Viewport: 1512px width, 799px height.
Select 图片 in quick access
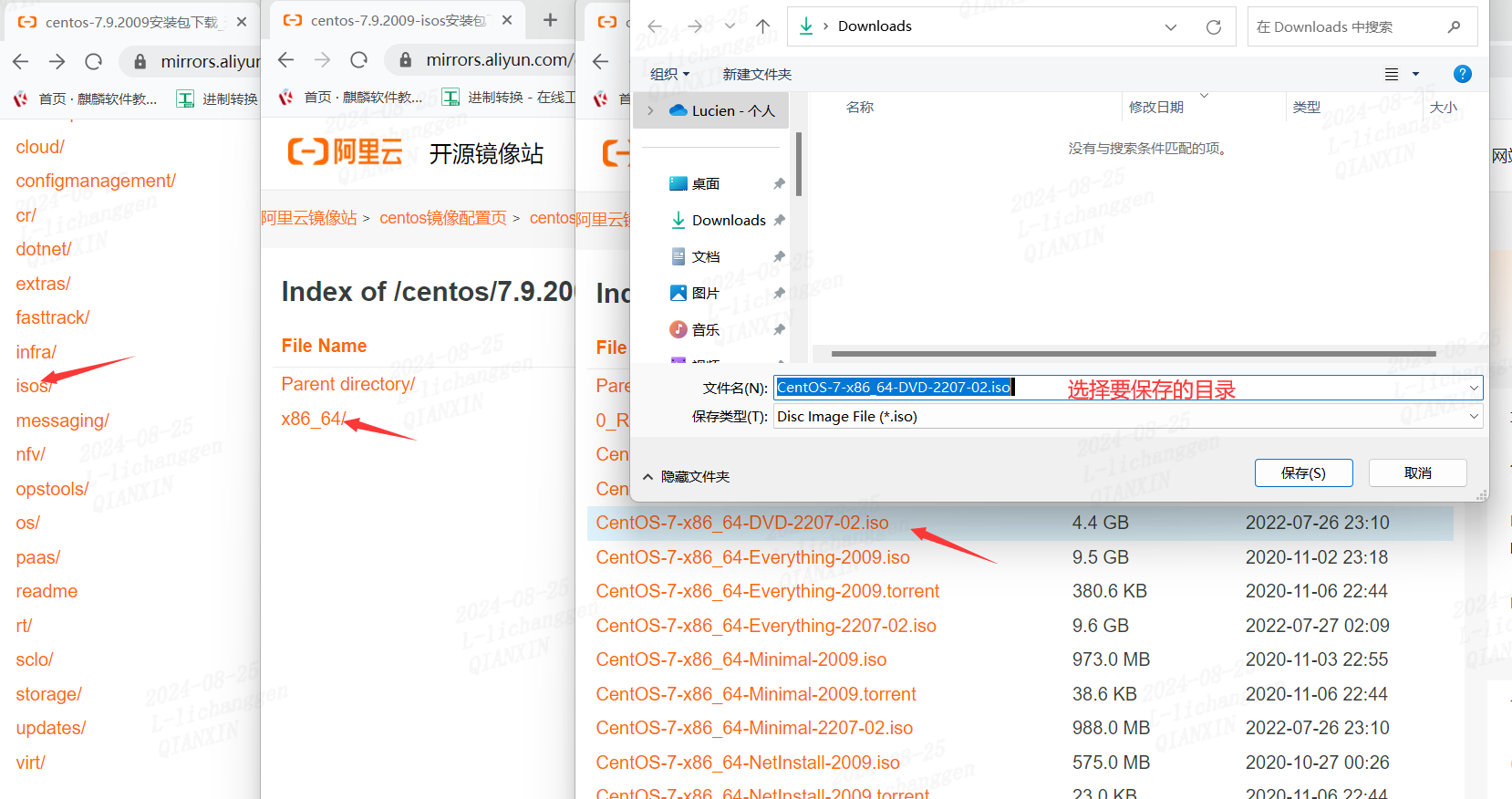695,293
